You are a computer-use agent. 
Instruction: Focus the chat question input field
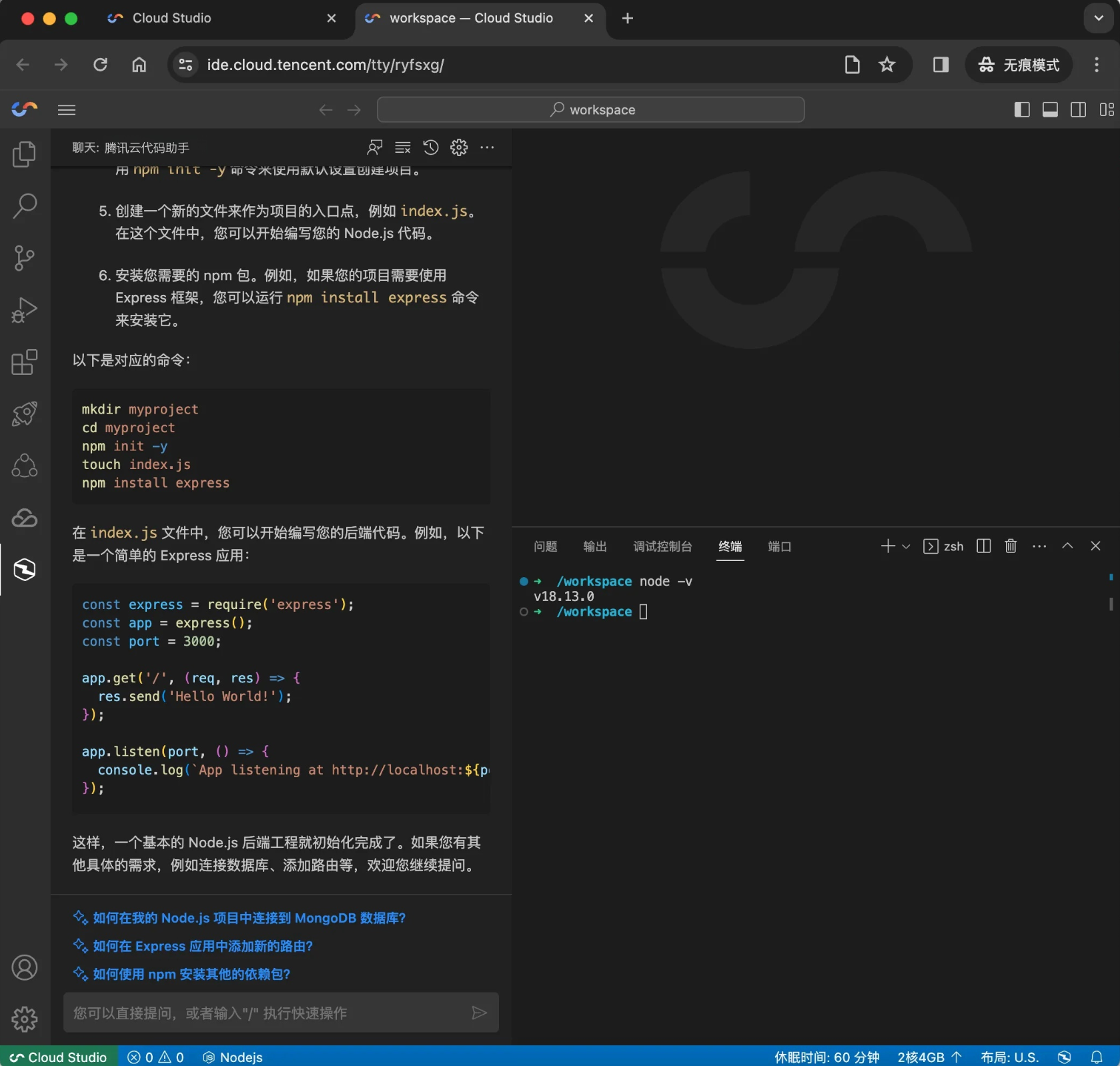click(267, 1013)
